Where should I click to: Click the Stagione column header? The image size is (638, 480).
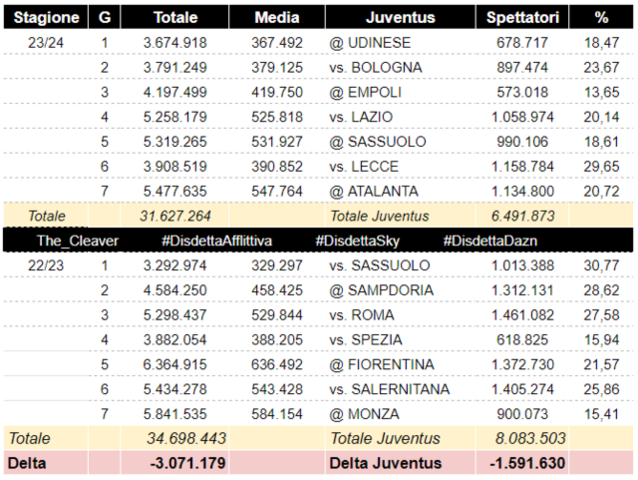tap(46, 17)
